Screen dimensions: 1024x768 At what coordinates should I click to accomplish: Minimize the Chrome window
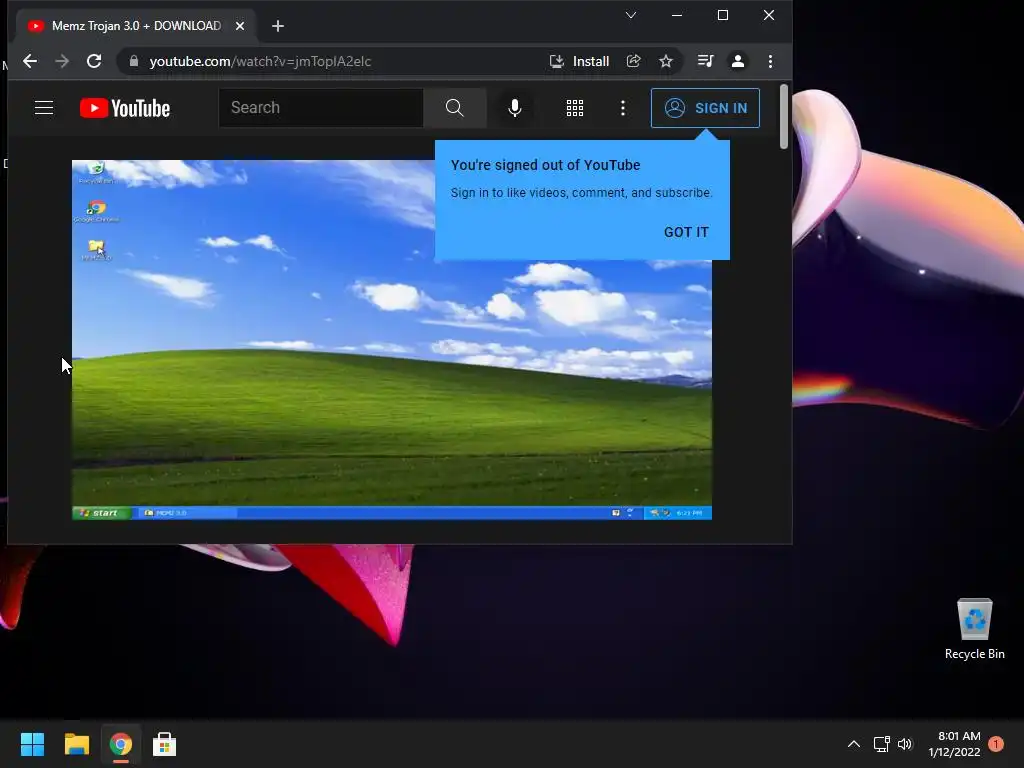(x=677, y=15)
